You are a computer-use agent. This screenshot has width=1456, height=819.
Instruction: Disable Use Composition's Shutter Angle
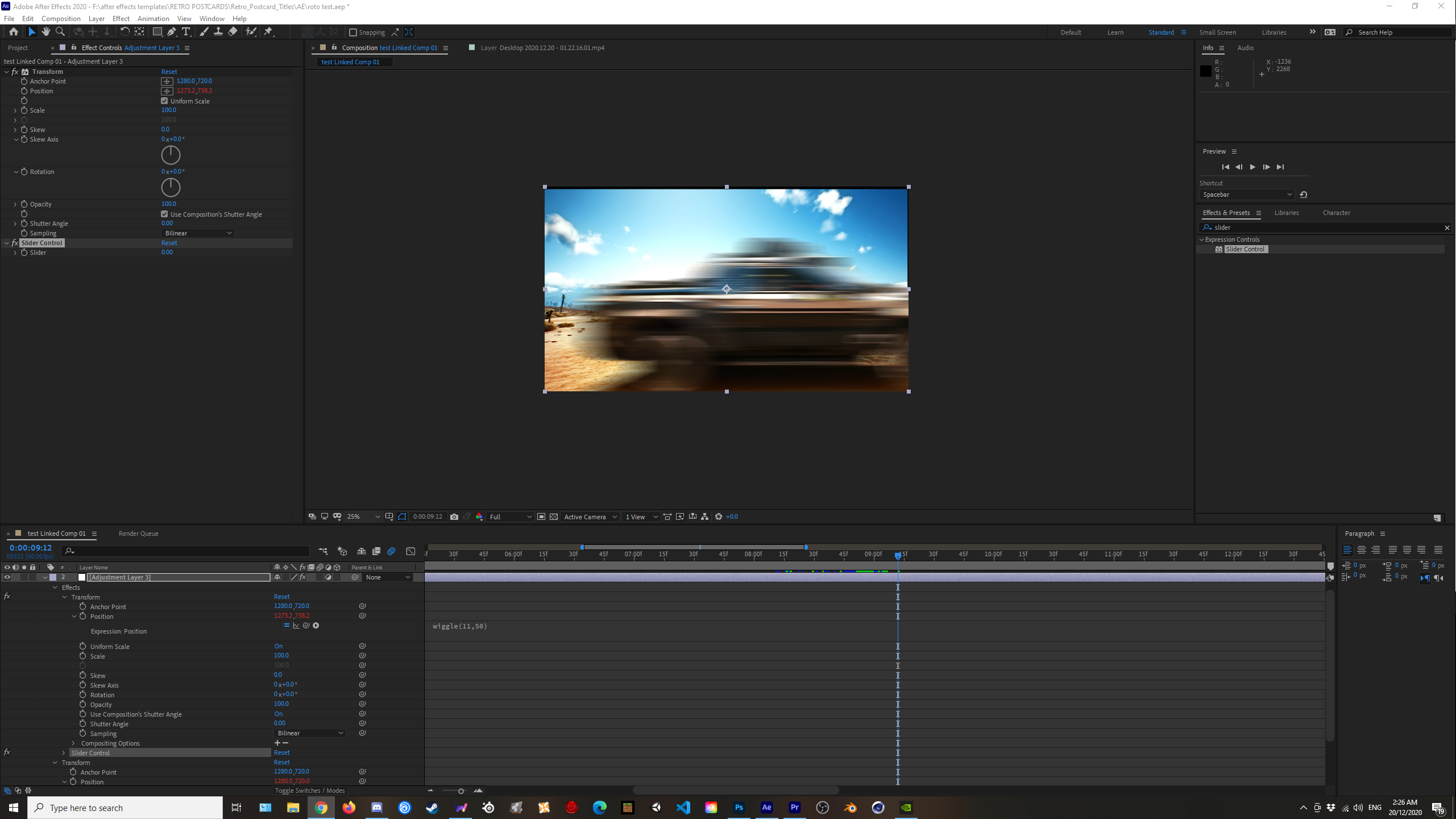tap(164, 213)
